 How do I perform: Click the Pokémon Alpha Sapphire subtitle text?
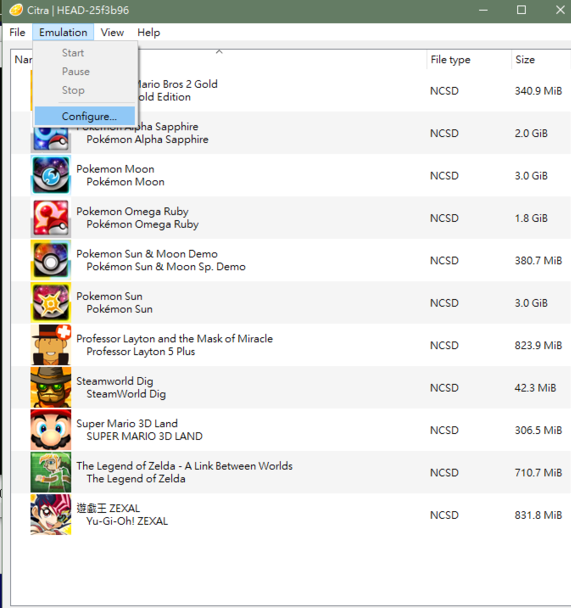(147, 140)
